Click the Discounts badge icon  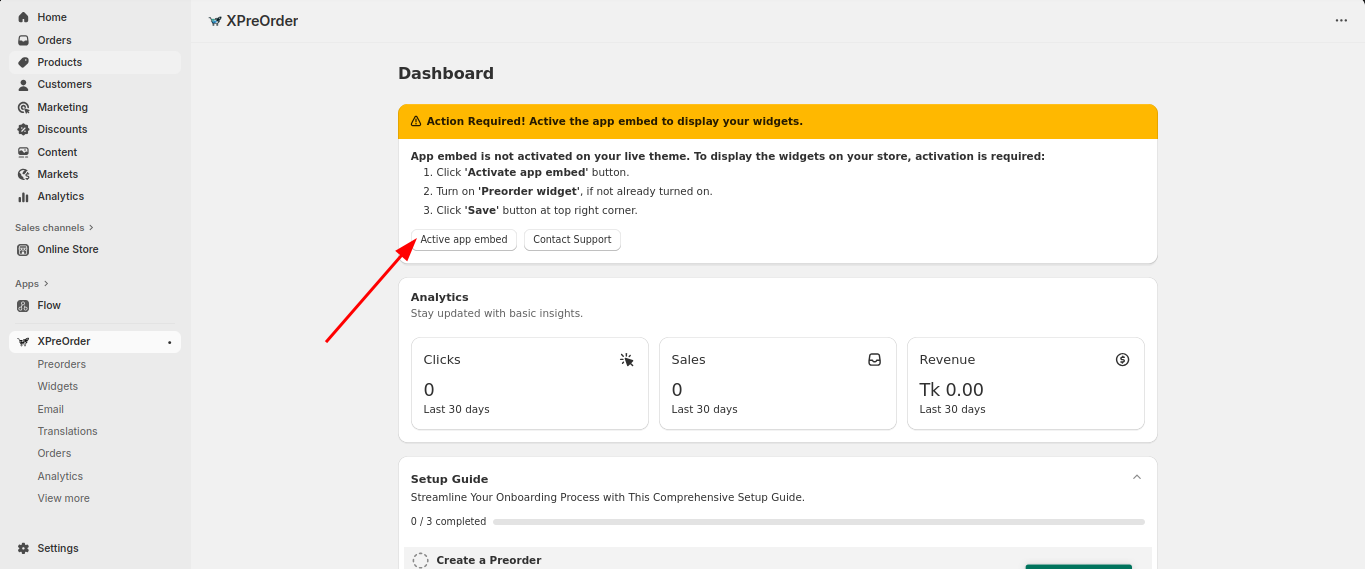click(x=23, y=129)
